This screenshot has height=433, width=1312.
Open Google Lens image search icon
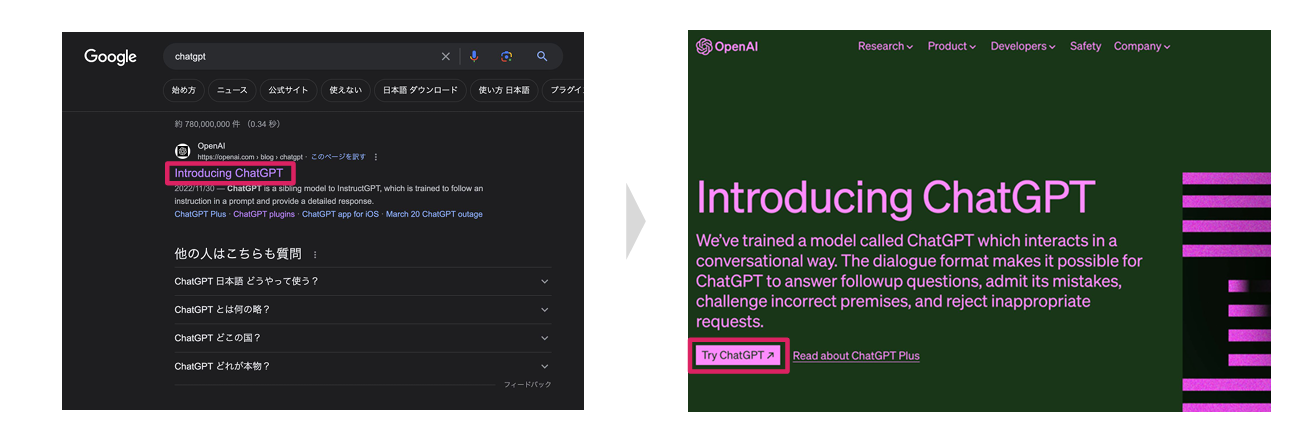(x=507, y=57)
